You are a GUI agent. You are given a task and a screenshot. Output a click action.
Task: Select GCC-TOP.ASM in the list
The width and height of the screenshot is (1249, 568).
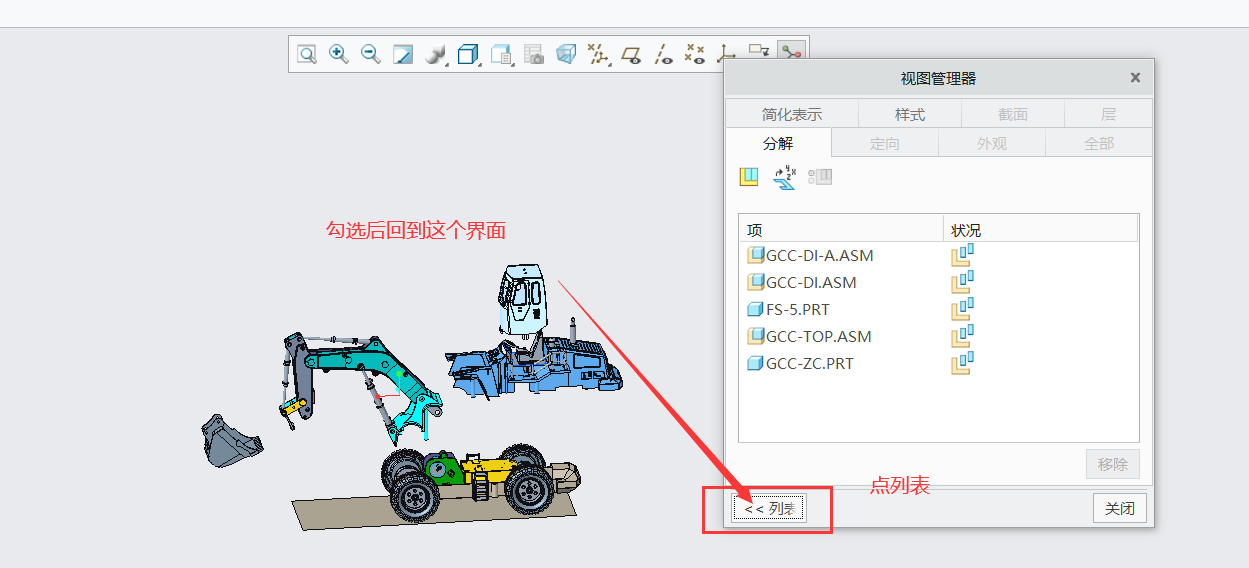click(x=809, y=336)
